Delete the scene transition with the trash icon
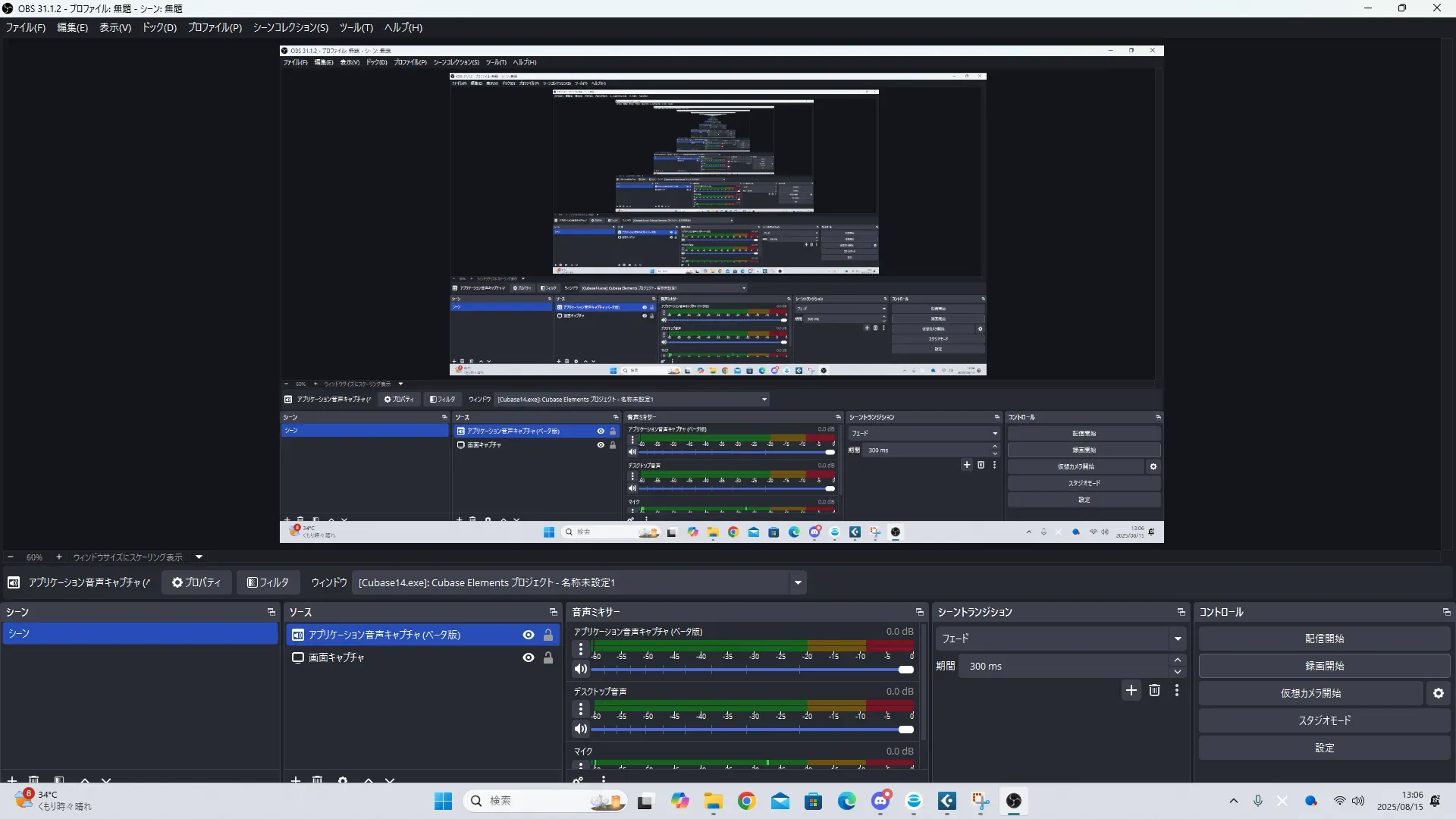This screenshot has width=1456, height=819. click(1154, 690)
